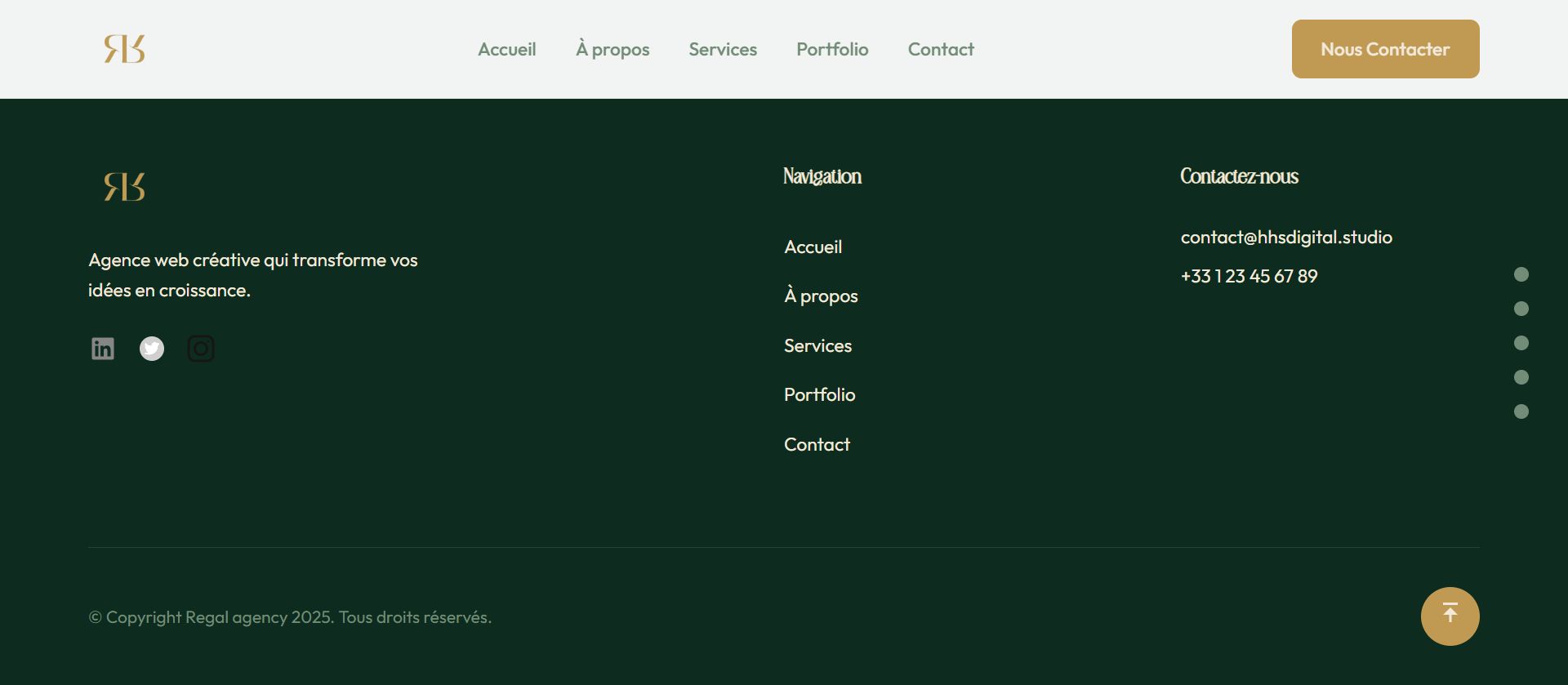Image resolution: width=1568 pixels, height=685 pixels.
Task: Click the back-to-top arrow button
Action: coord(1450,616)
